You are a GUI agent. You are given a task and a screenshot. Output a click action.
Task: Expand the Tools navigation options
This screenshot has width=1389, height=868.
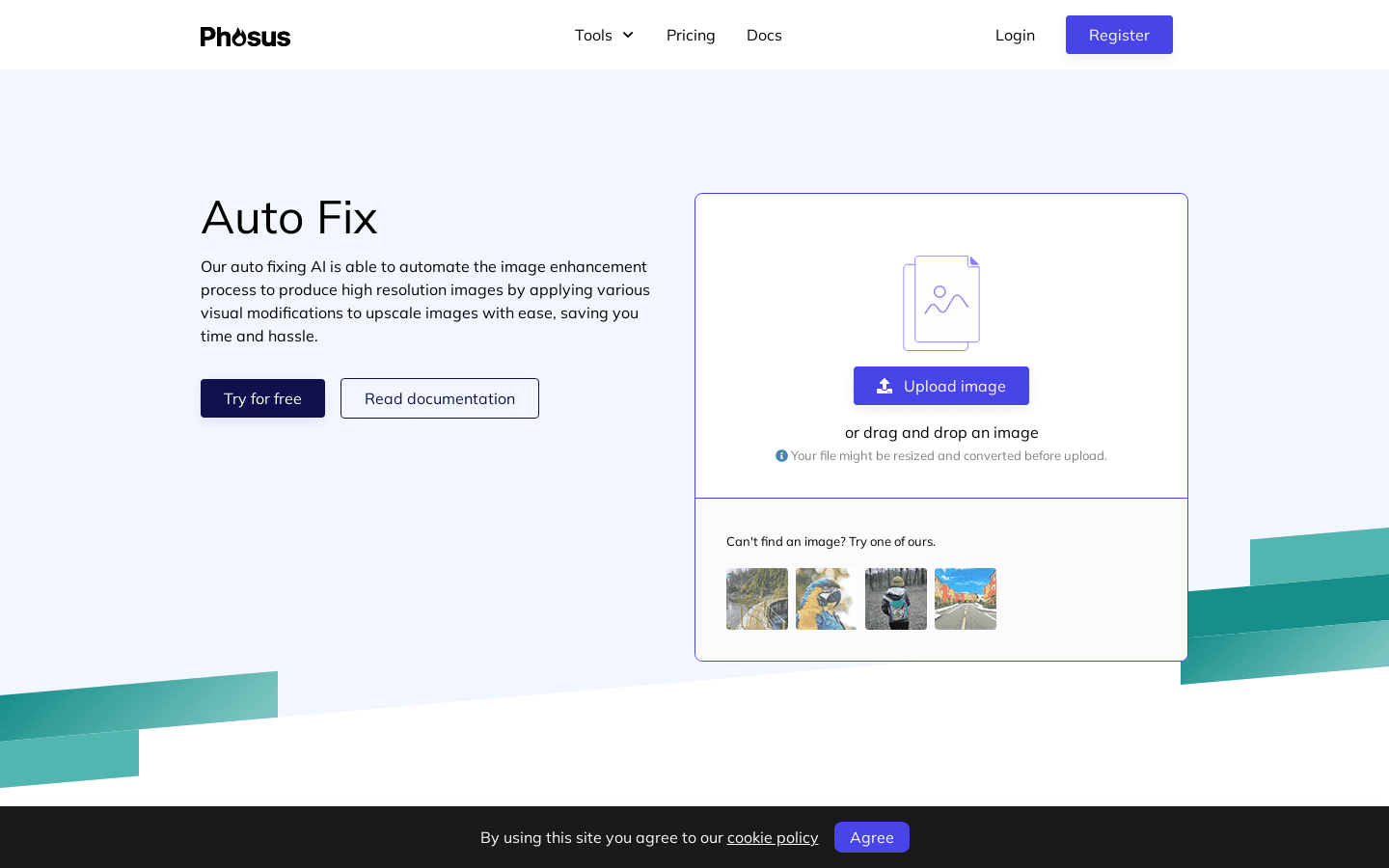click(x=604, y=35)
